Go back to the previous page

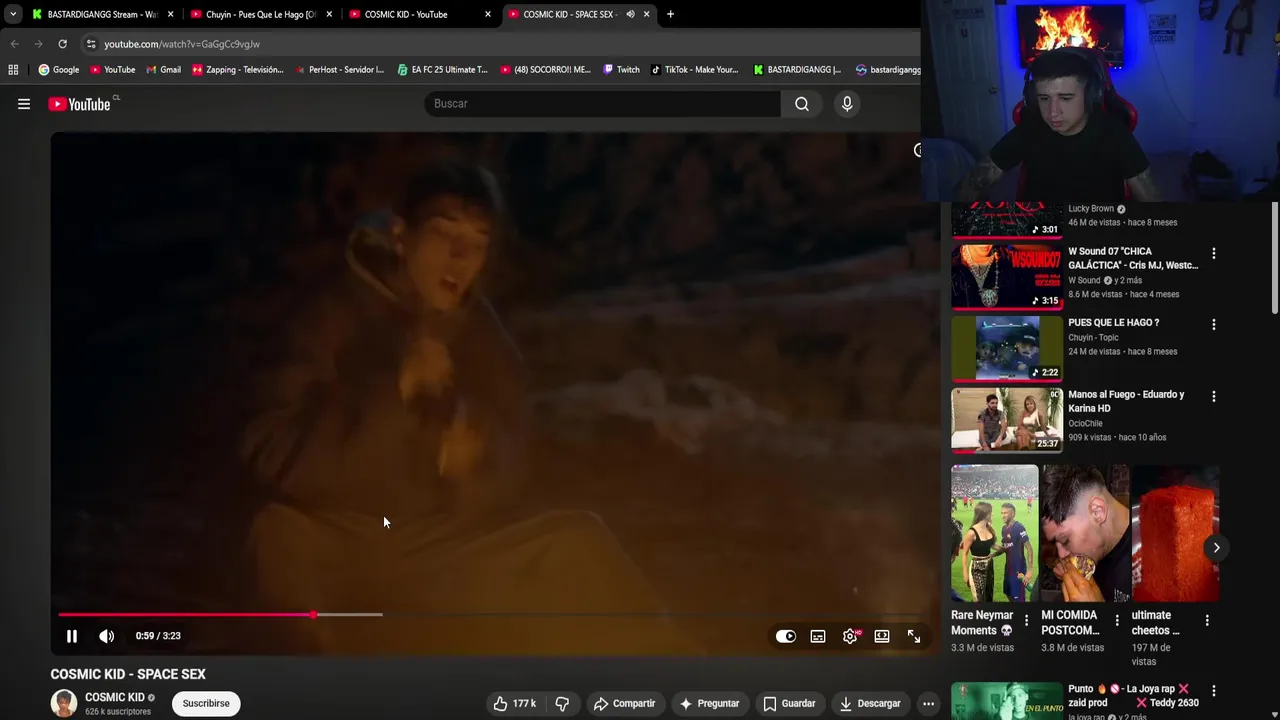click(x=14, y=44)
